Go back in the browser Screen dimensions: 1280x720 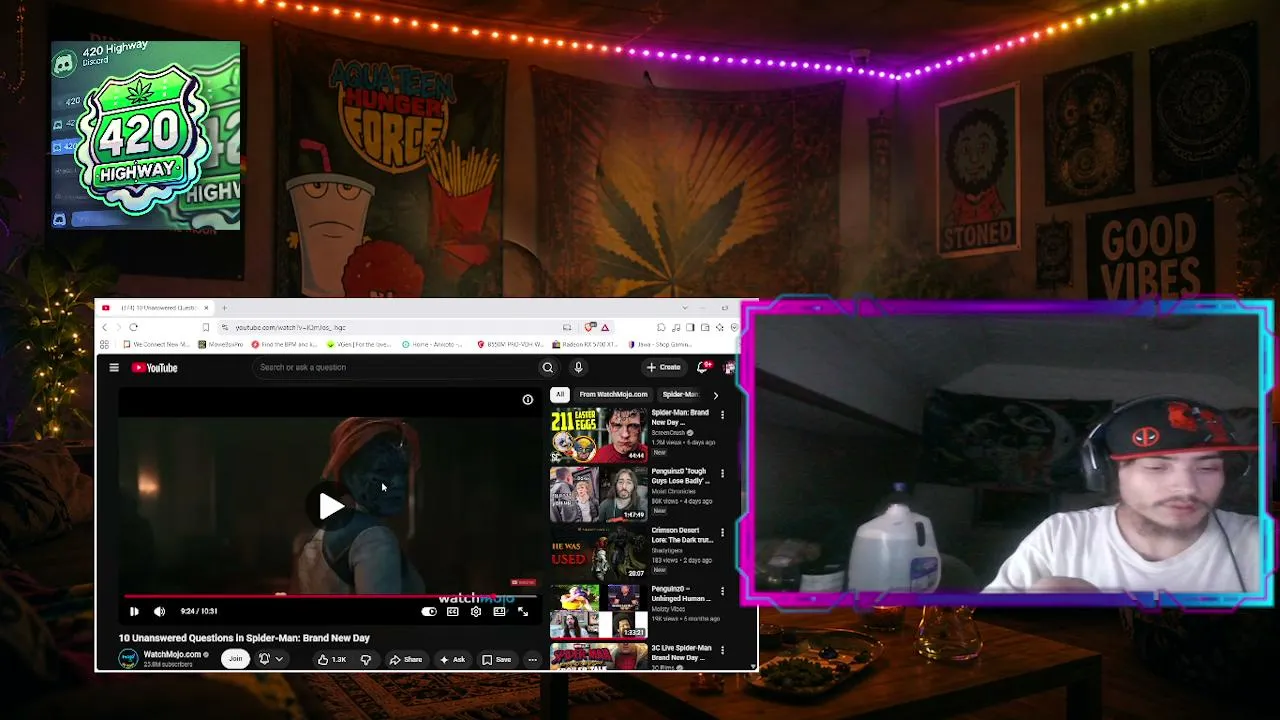click(x=104, y=327)
